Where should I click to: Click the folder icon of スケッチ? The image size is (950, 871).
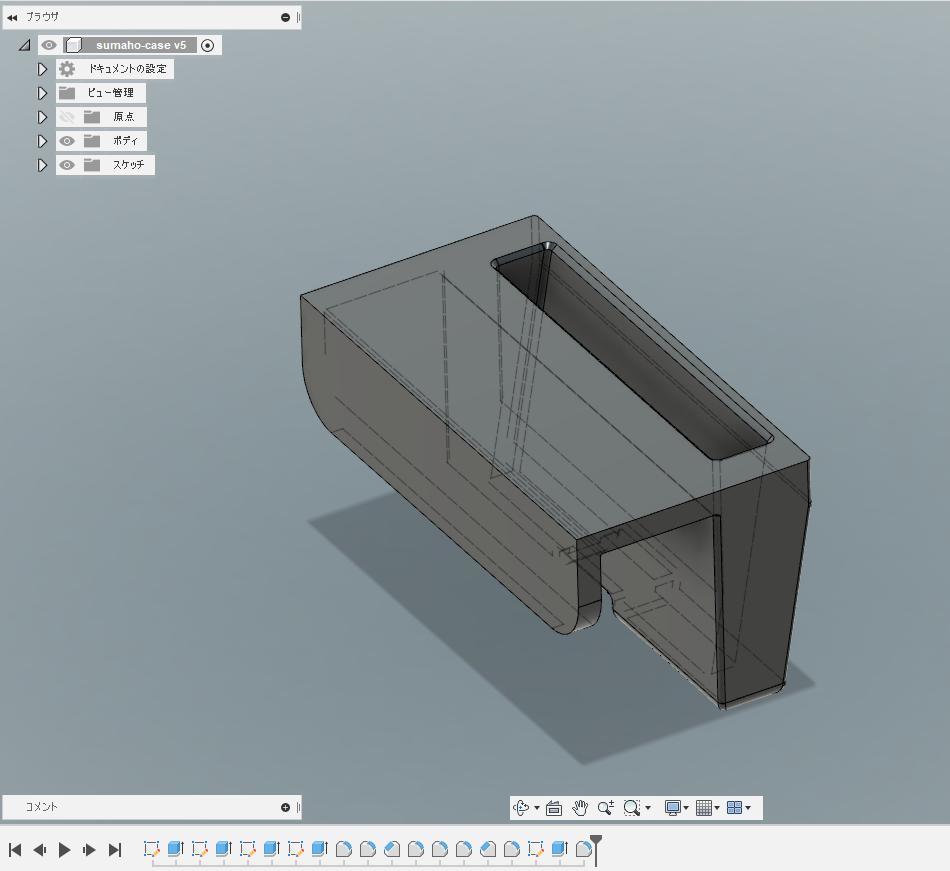click(92, 165)
